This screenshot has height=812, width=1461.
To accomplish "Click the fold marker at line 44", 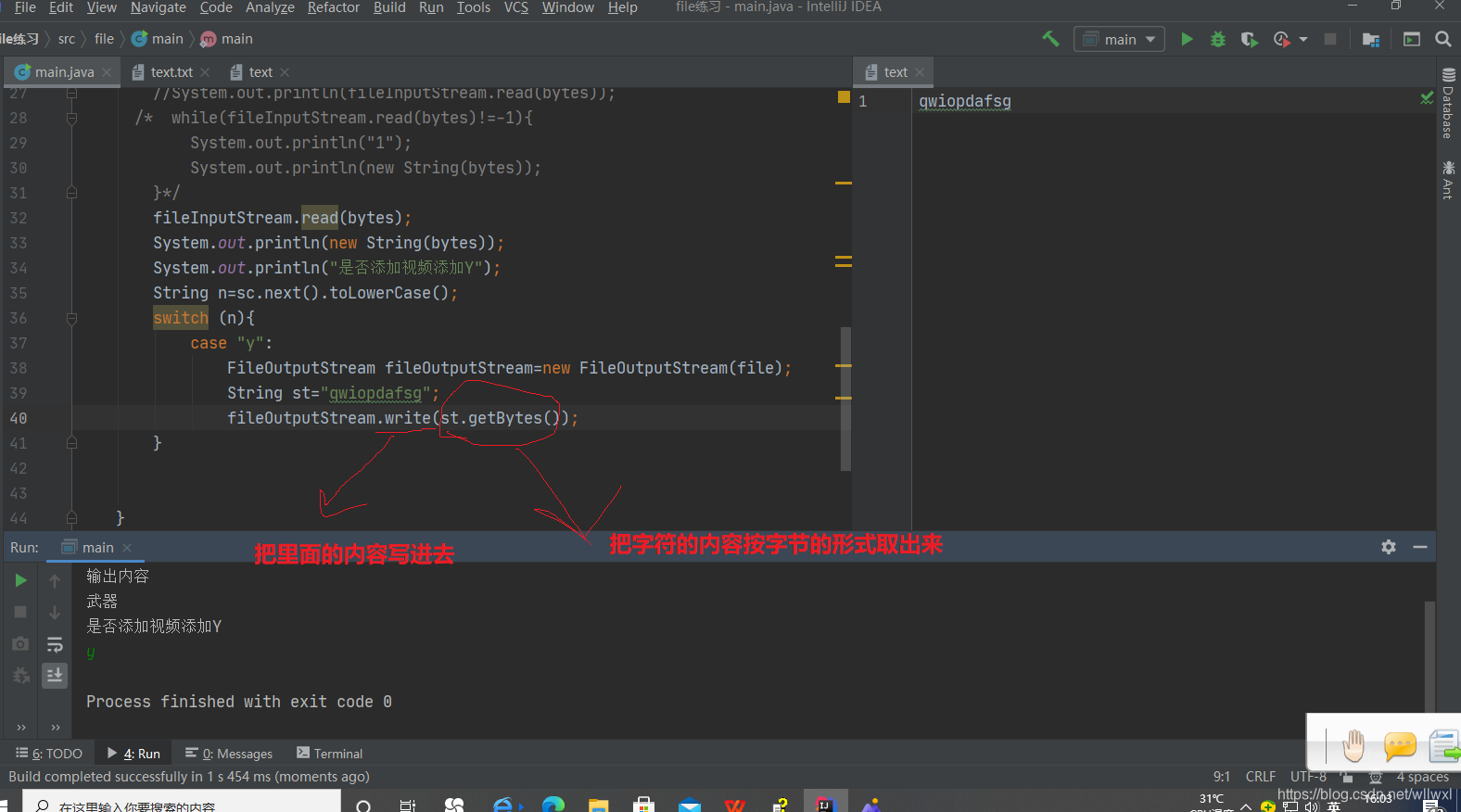I will 71,518.
